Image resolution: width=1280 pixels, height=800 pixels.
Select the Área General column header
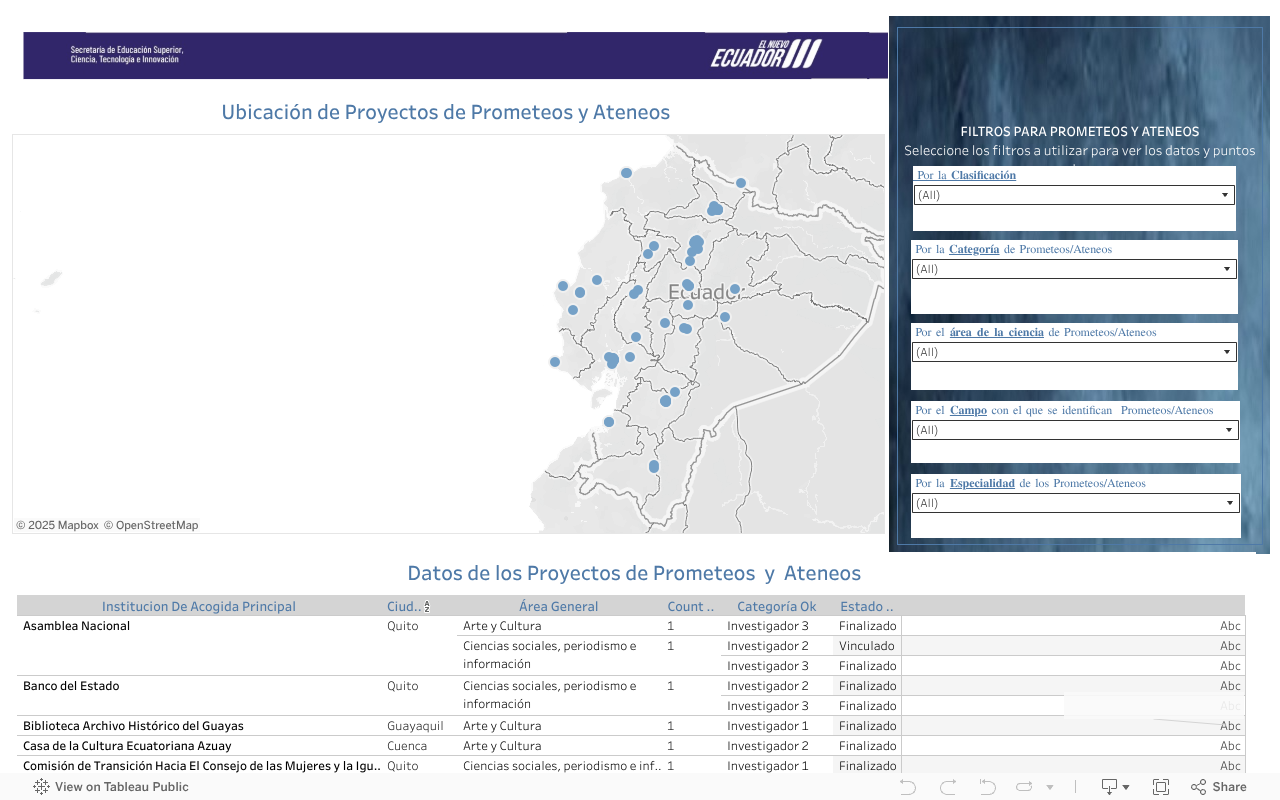coord(558,606)
